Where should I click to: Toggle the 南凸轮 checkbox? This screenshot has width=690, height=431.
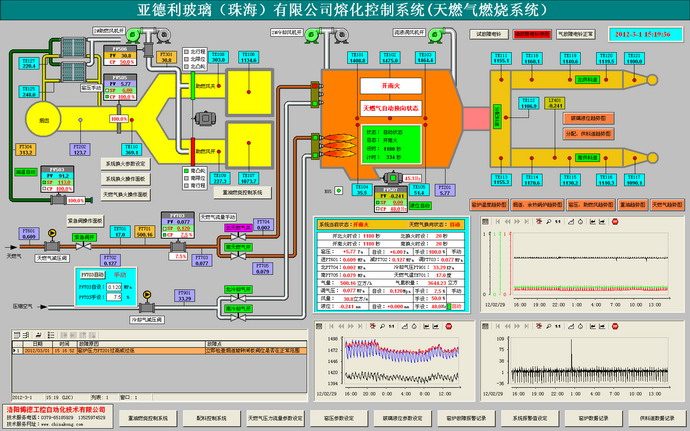186,170
